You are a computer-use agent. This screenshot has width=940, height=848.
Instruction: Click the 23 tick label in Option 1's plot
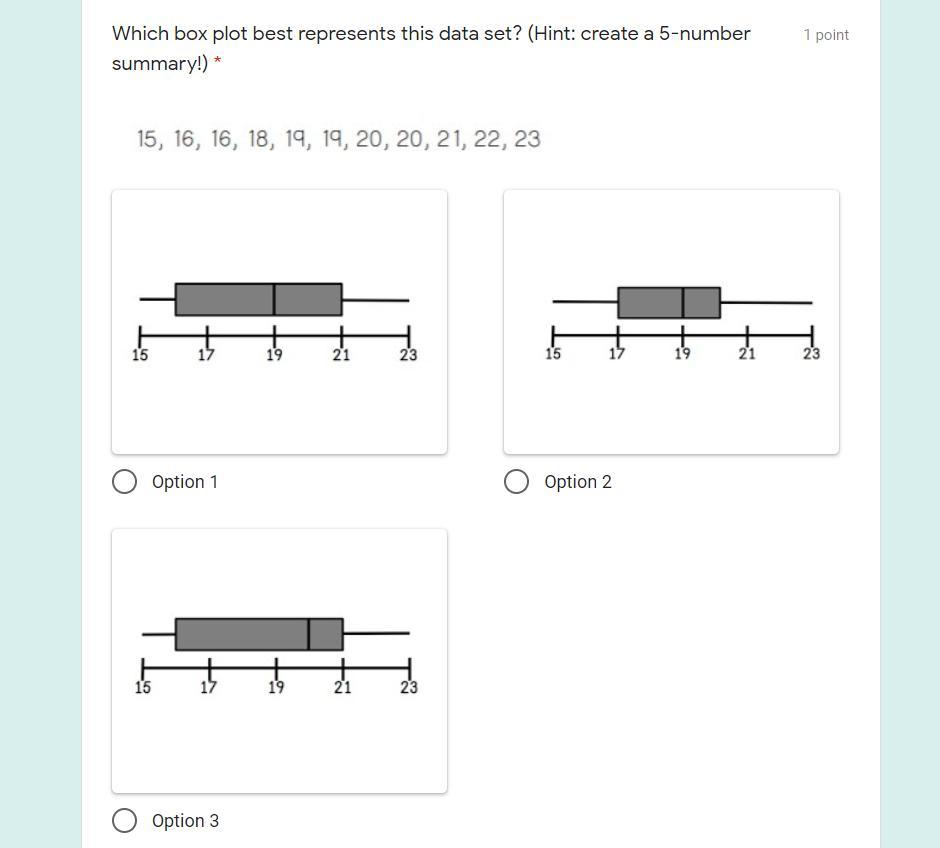click(x=408, y=355)
